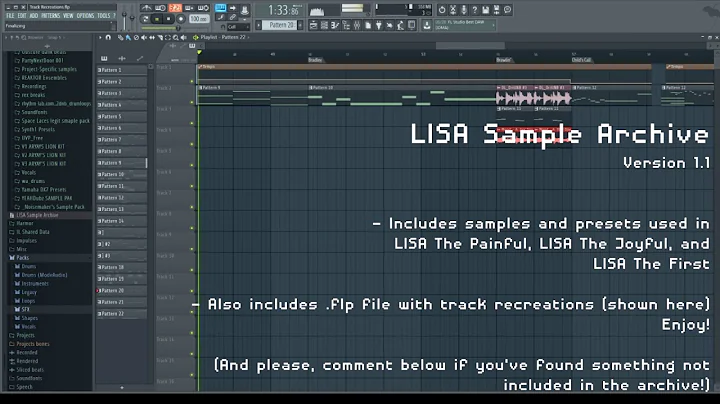Image resolution: width=720 pixels, height=404 pixels.
Task: Click the tempo display 100
Action: coord(199,19)
